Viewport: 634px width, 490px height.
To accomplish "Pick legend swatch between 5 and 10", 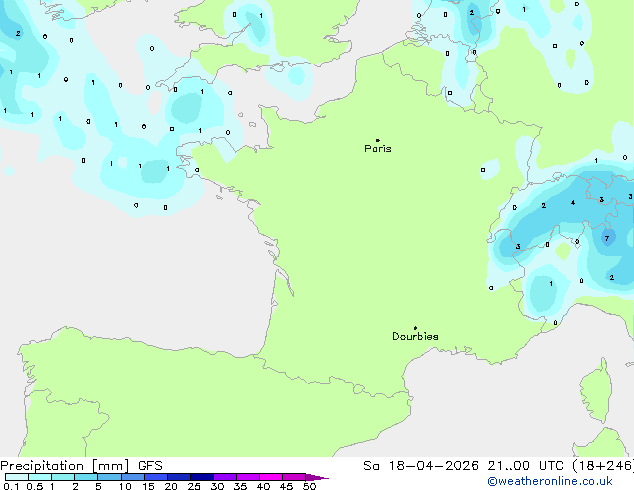I will point(110,477).
